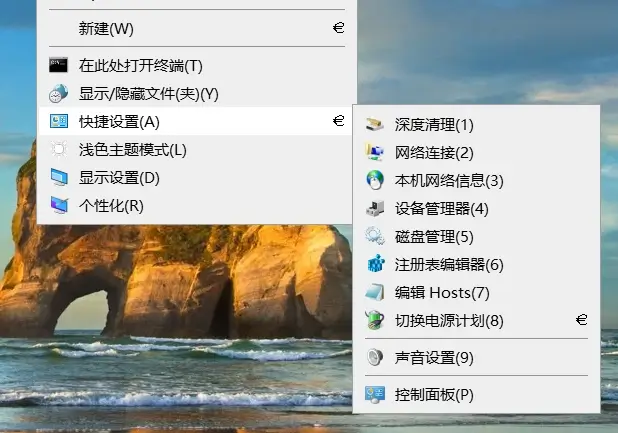
Task: Click the speaker icon beside 声音设置(9)
Action: [x=374, y=358]
